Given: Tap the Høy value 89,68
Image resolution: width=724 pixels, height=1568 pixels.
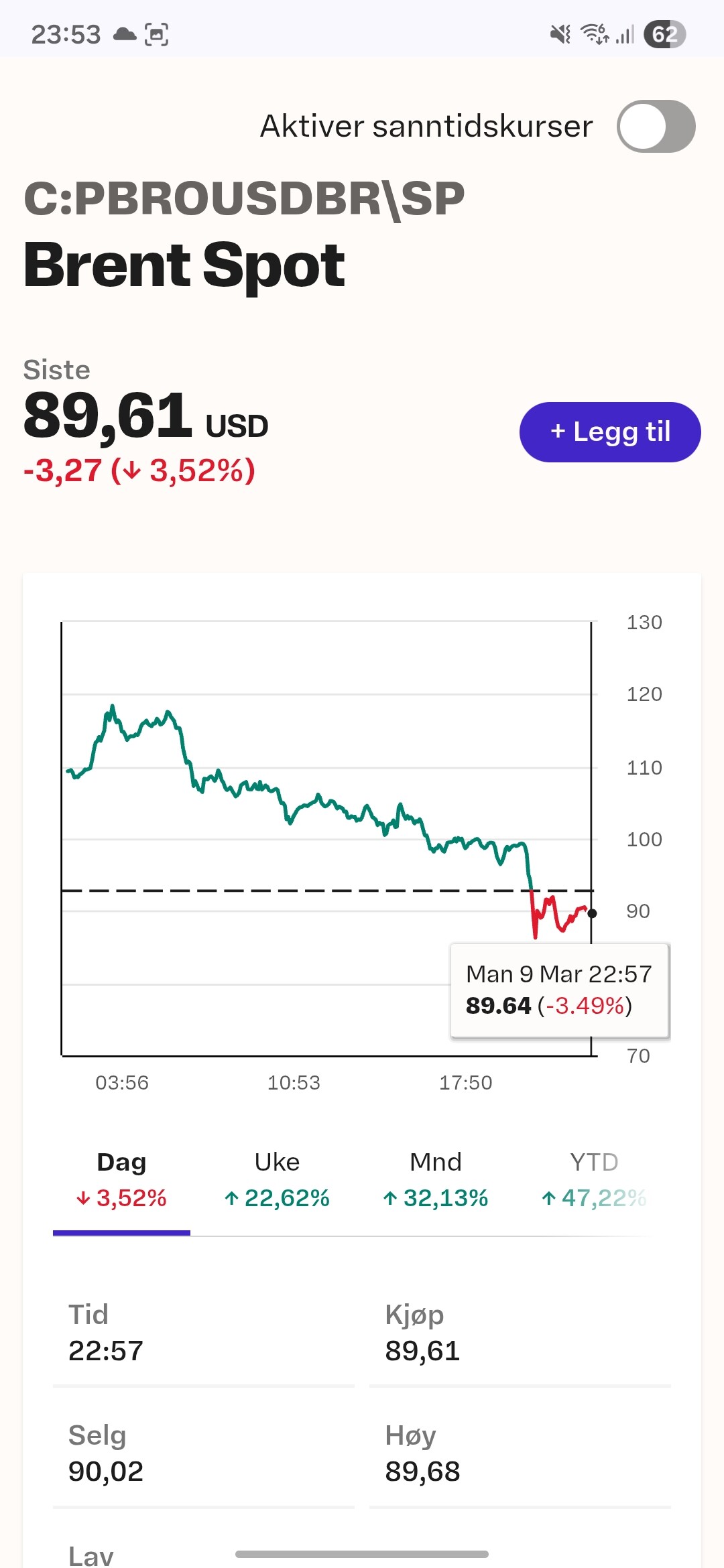Looking at the screenshot, I should point(422,1472).
